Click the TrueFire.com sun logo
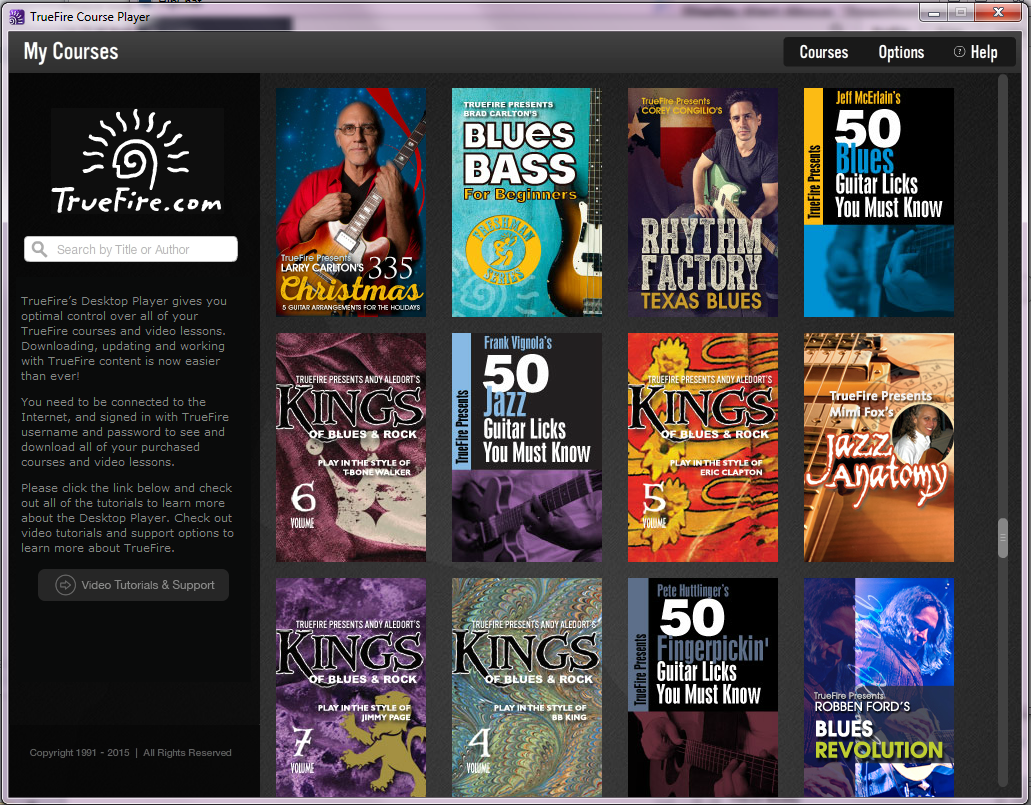Image resolution: width=1031 pixels, height=805 pixels. (x=137, y=161)
